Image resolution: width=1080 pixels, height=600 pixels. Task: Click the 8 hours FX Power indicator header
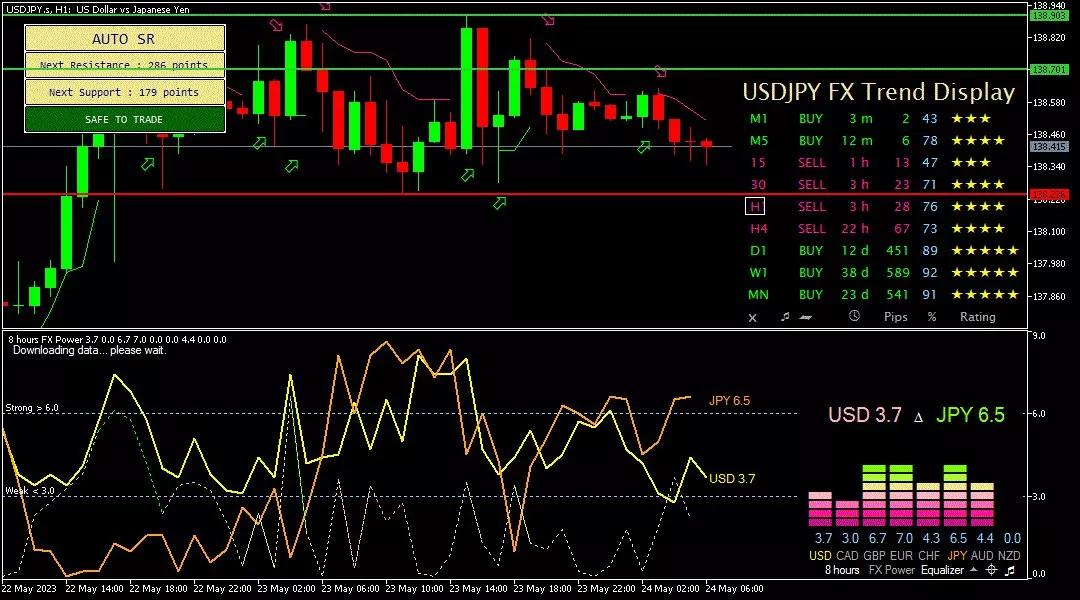coord(116,340)
